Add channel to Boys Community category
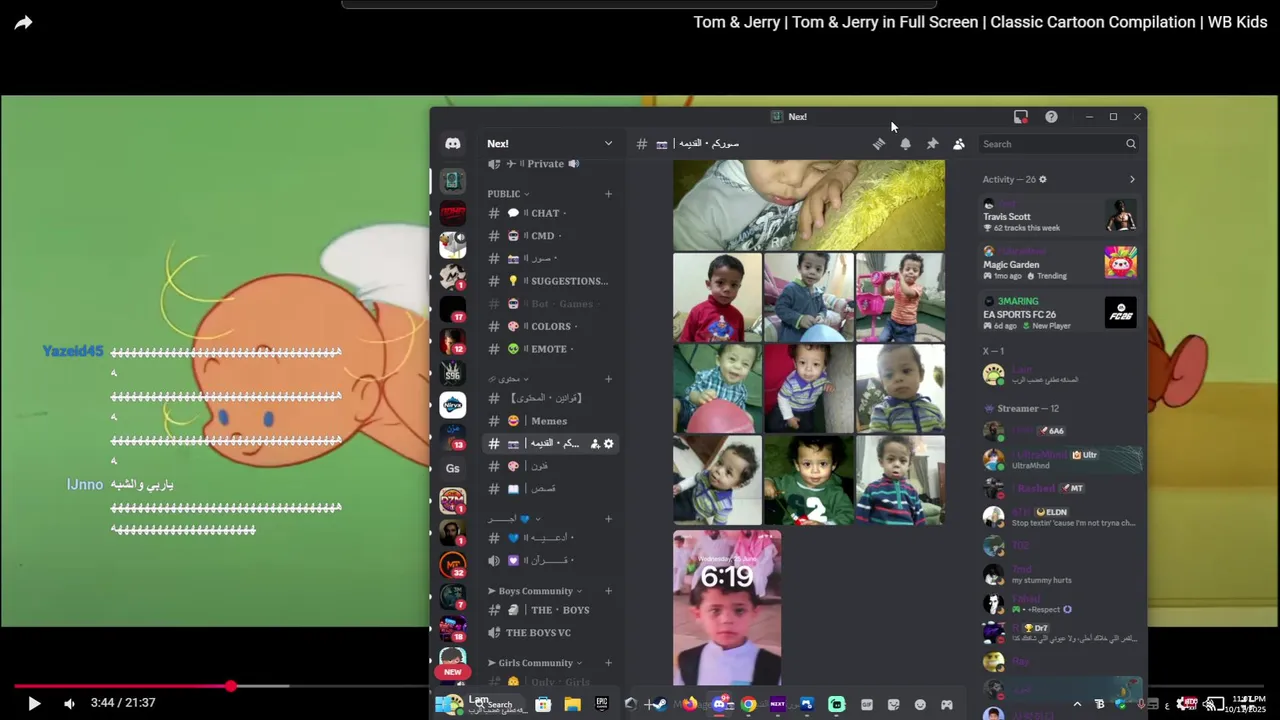This screenshot has width=1280, height=720. pos(608,591)
